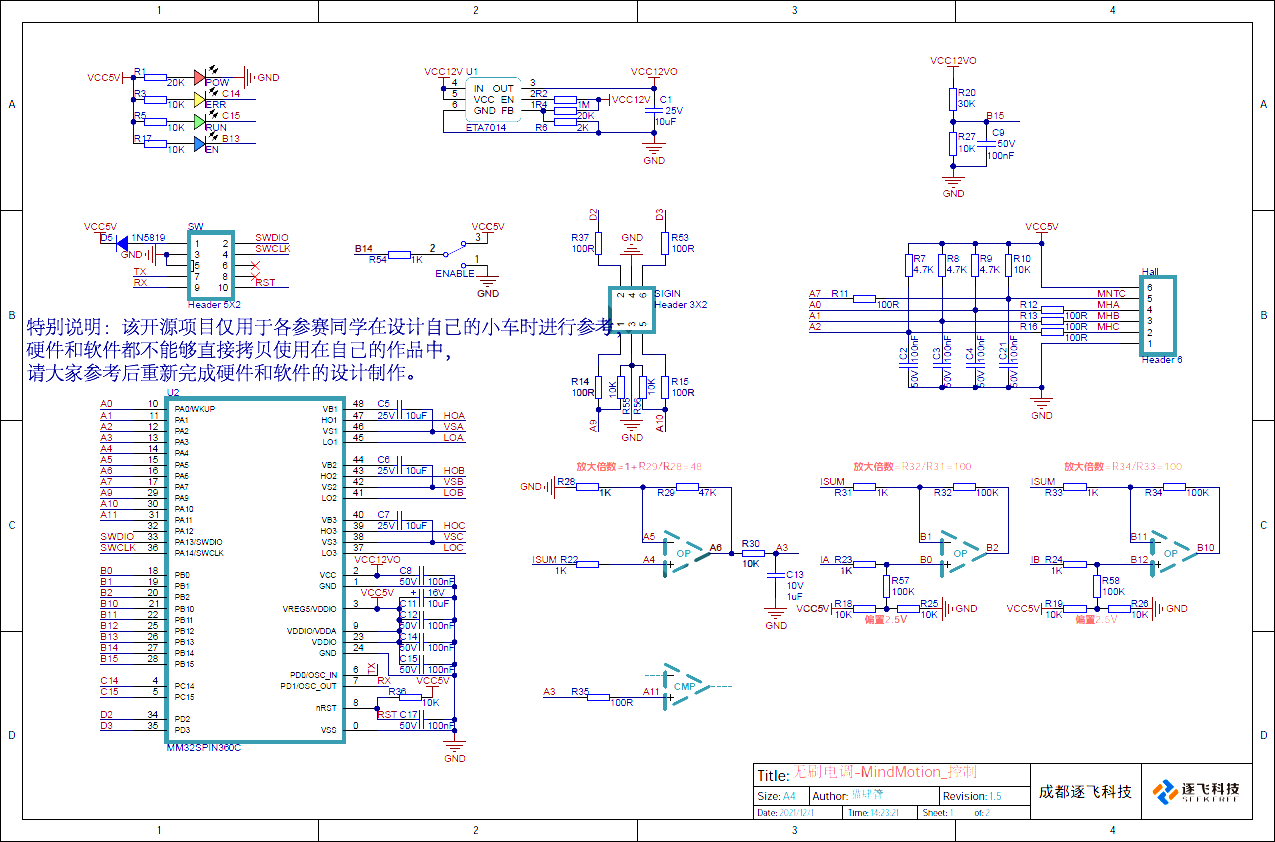Click the 'HOA' net label
This screenshot has height=842, width=1275.
pyautogui.click(x=454, y=416)
